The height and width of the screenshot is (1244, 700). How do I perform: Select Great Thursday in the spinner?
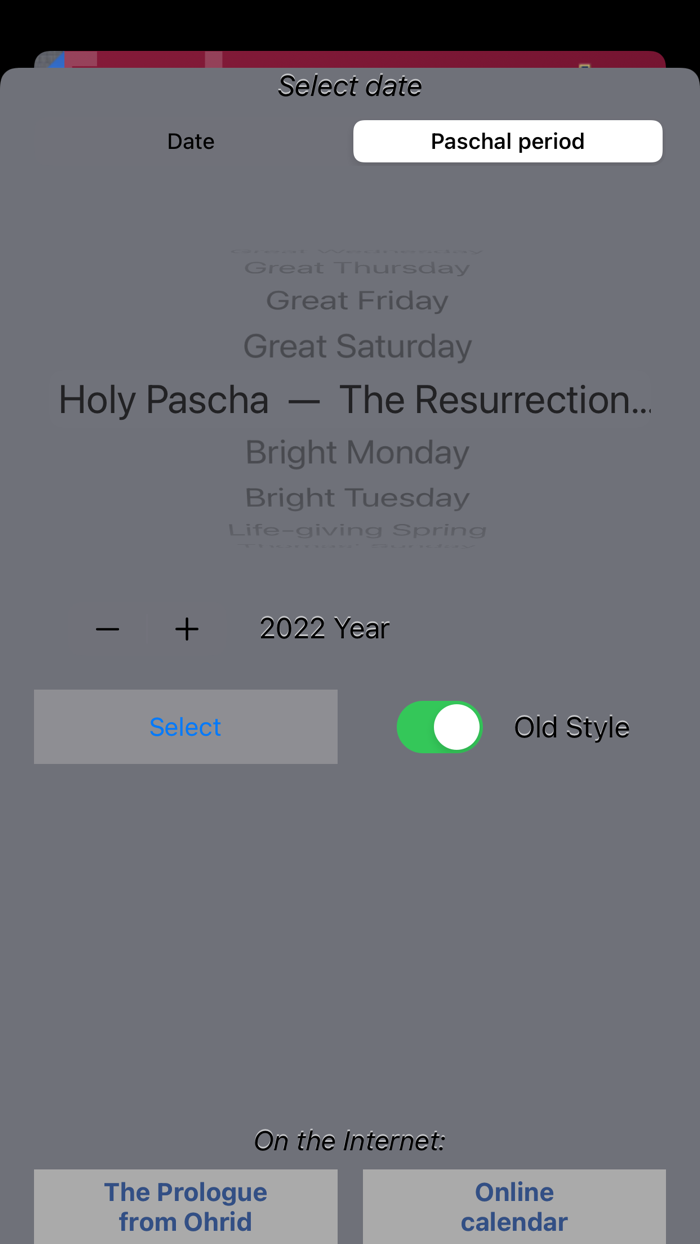click(x=356, y=266)
